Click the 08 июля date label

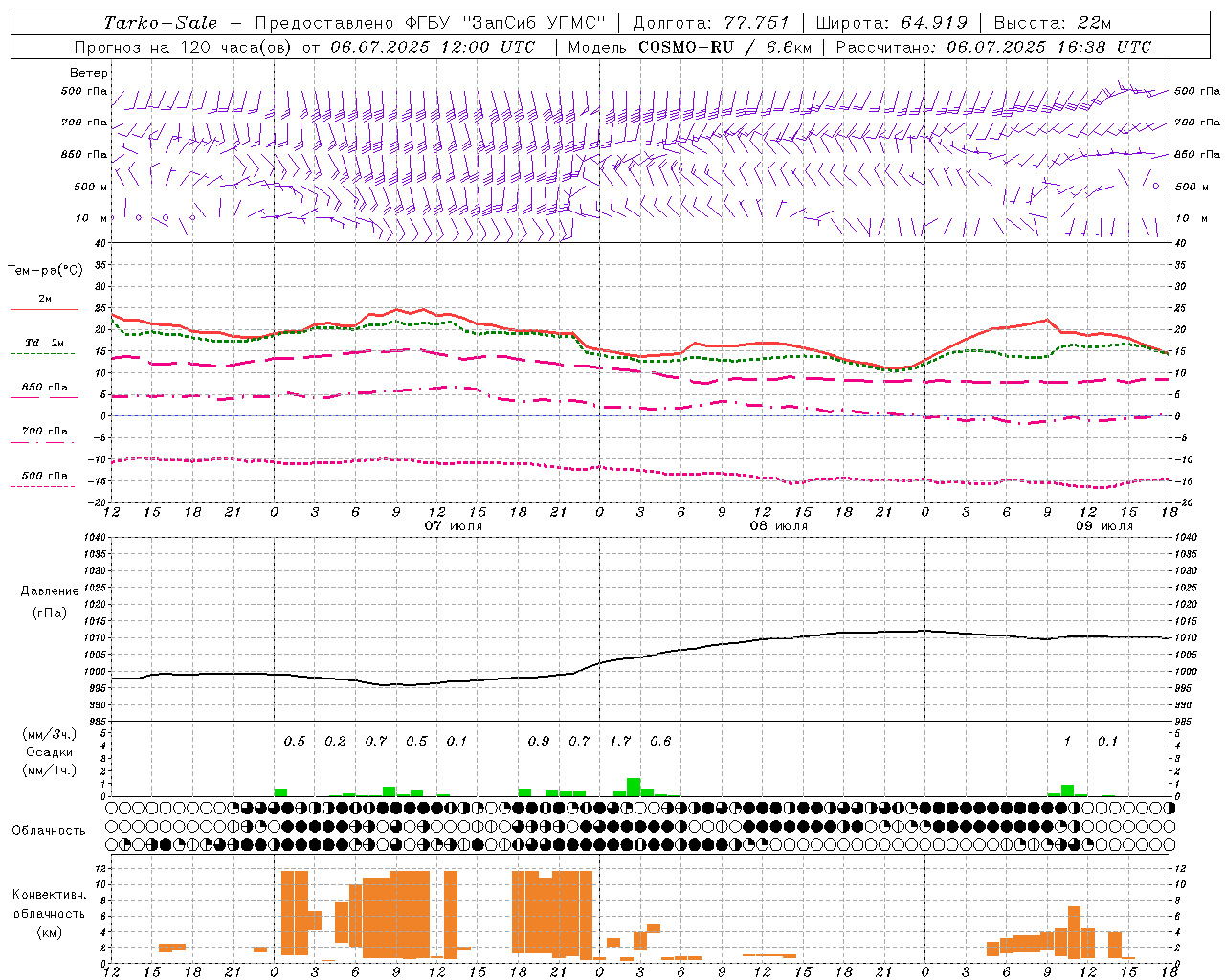779,526
